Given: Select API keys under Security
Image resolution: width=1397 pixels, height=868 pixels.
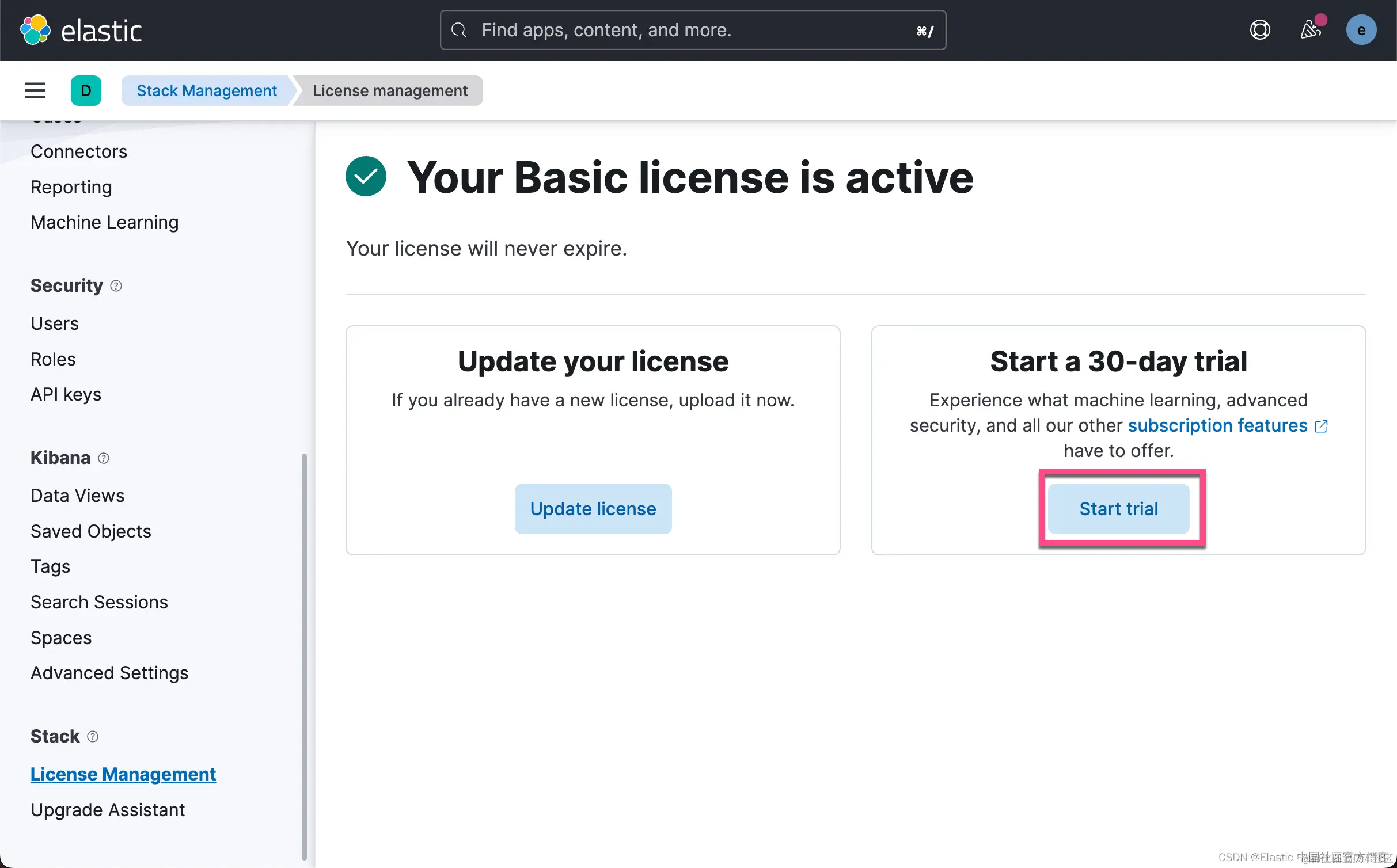Looking at the screenshot, I should pos(66,394).
